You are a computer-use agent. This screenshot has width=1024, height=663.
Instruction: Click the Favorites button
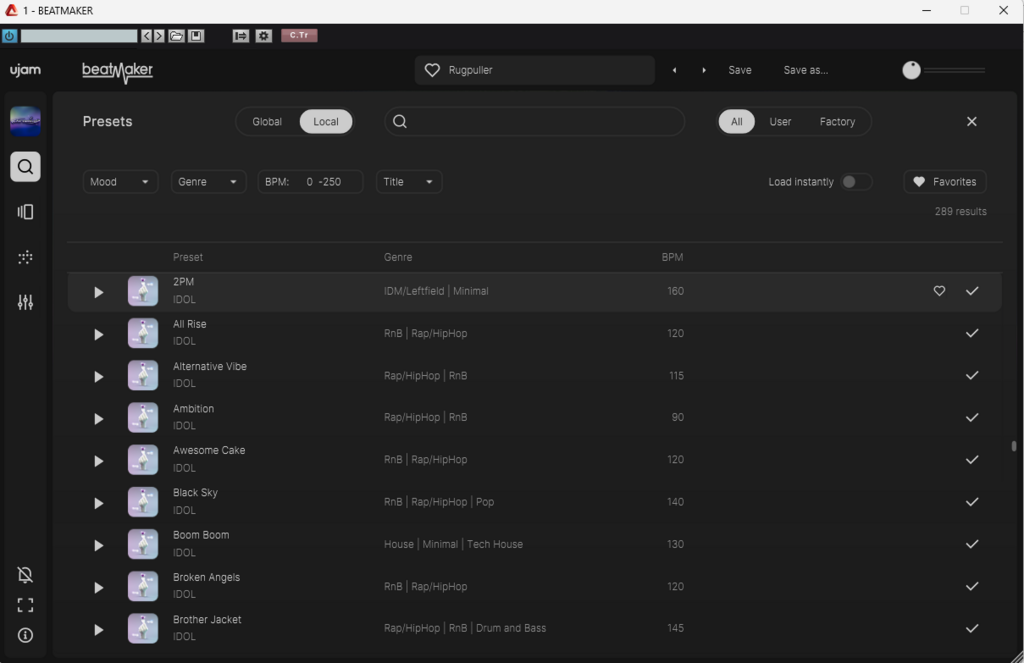click(944, 182)
